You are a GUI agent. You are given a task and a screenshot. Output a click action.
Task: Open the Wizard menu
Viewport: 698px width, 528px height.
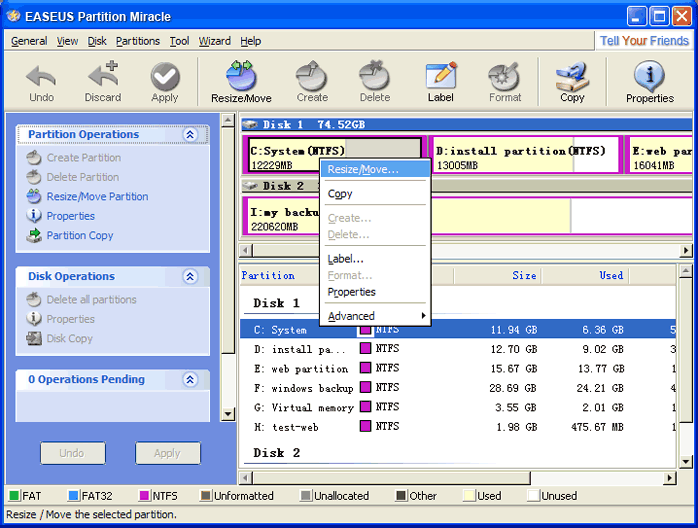[214, 41]
